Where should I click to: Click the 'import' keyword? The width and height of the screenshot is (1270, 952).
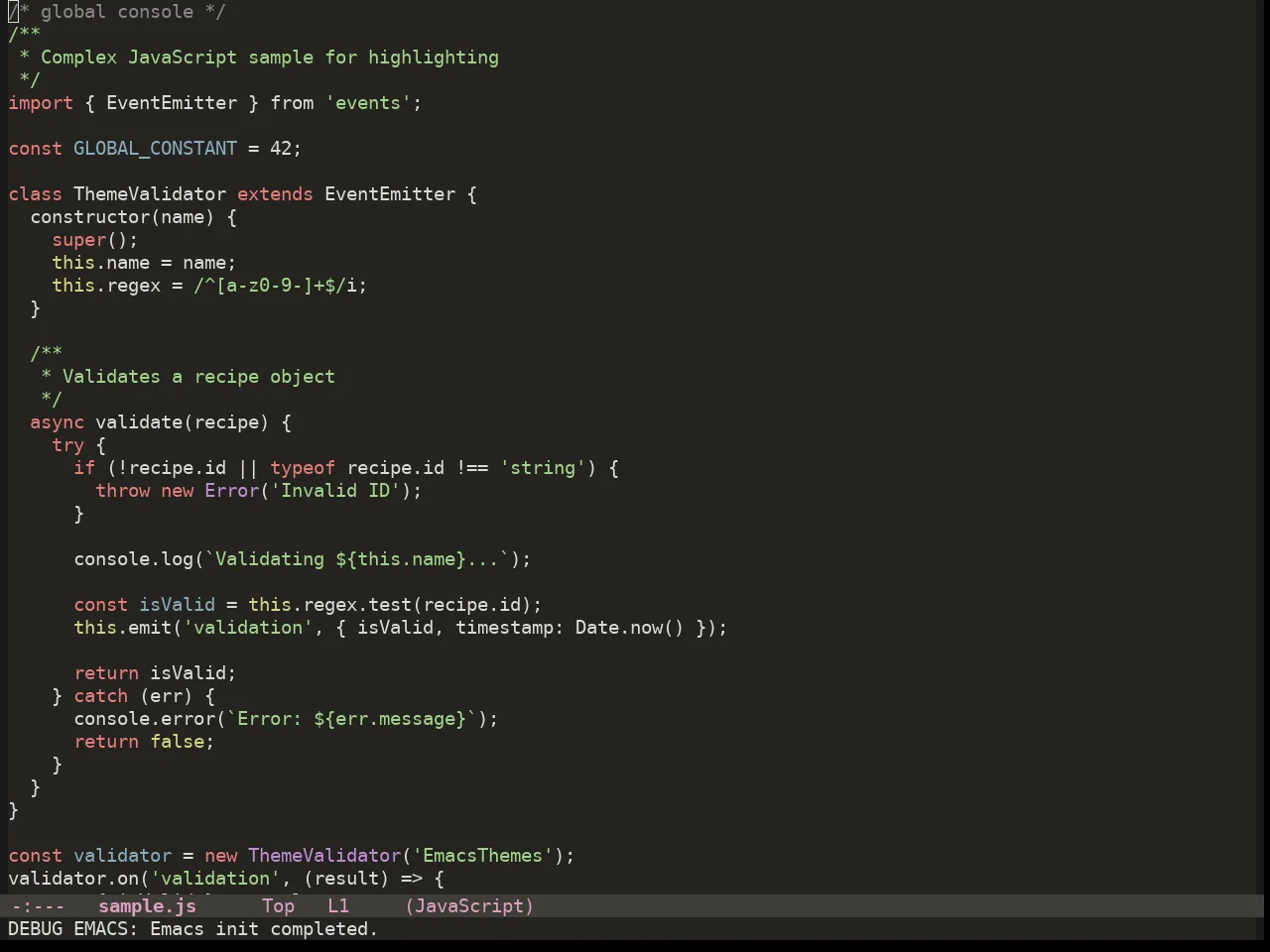point(41,103)
